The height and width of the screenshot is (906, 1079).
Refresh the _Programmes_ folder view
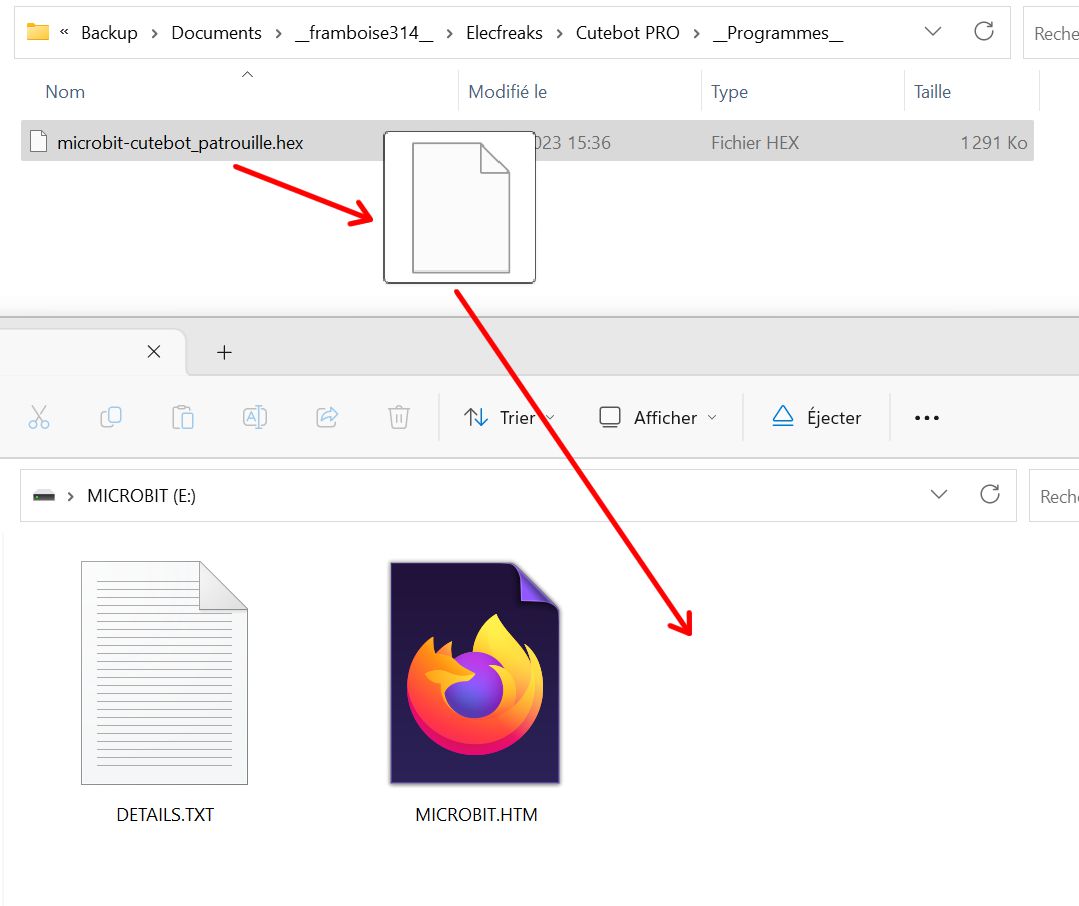pyautogui.click(x=984, y=32)
